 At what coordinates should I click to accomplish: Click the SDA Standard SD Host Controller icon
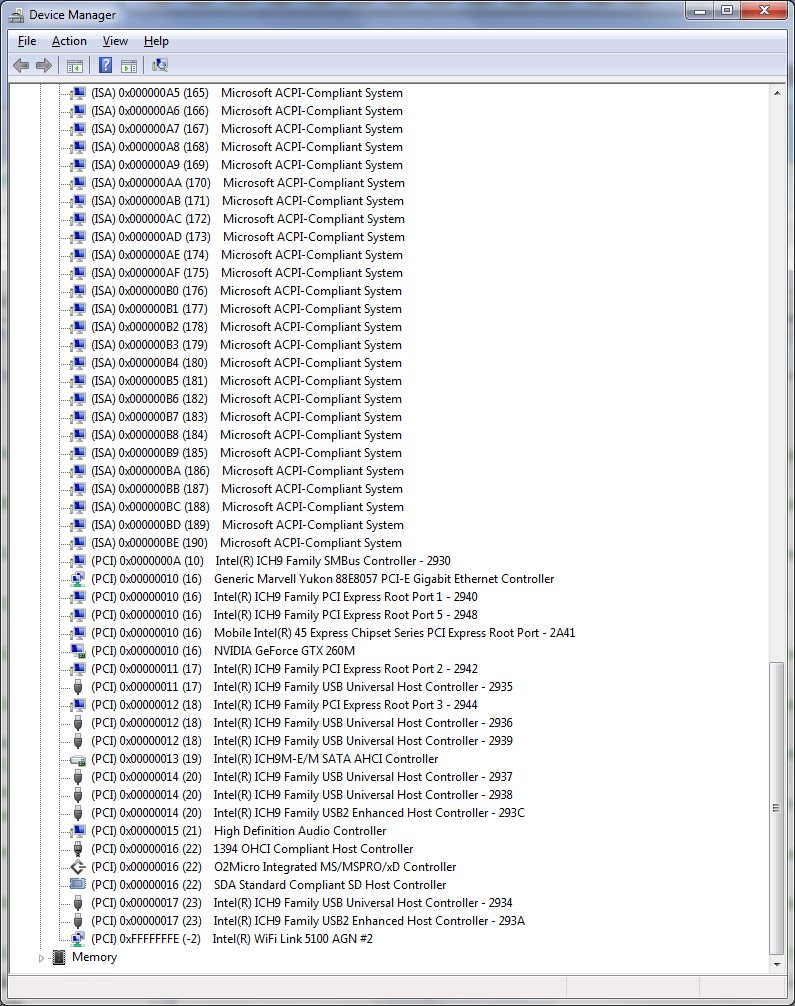pos(78,885)
